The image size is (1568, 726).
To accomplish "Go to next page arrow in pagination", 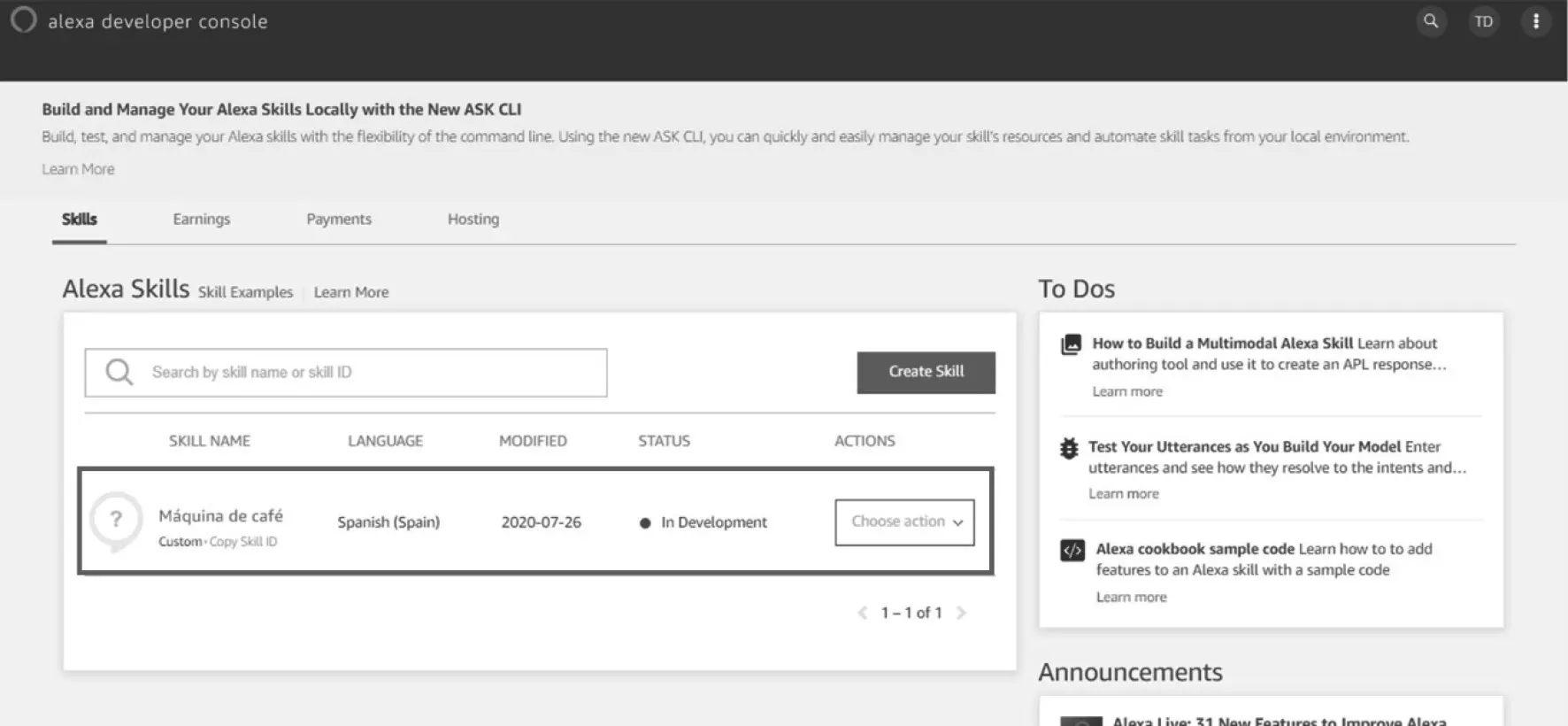I will coord(961,613).
